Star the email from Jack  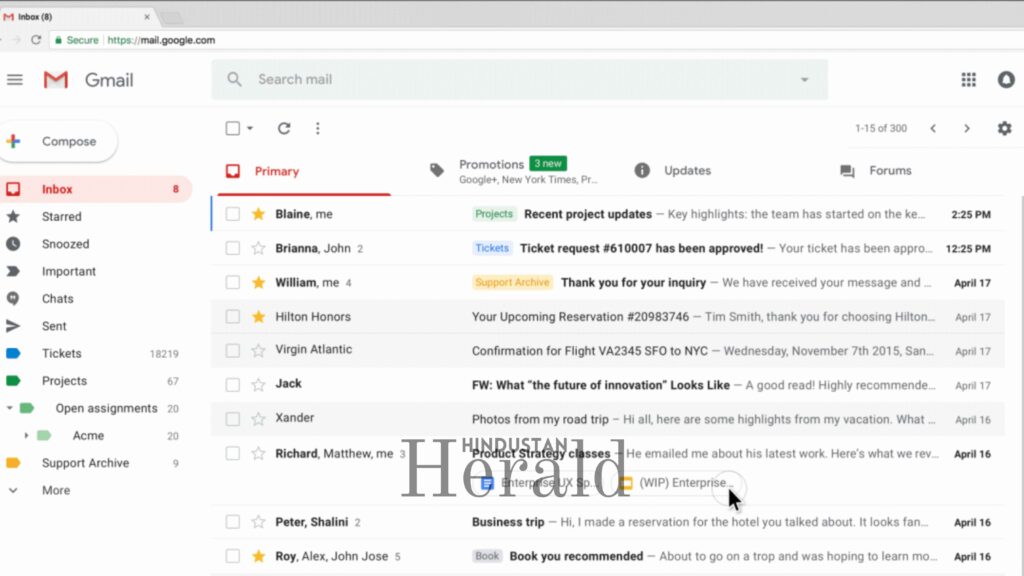(259, 385)
